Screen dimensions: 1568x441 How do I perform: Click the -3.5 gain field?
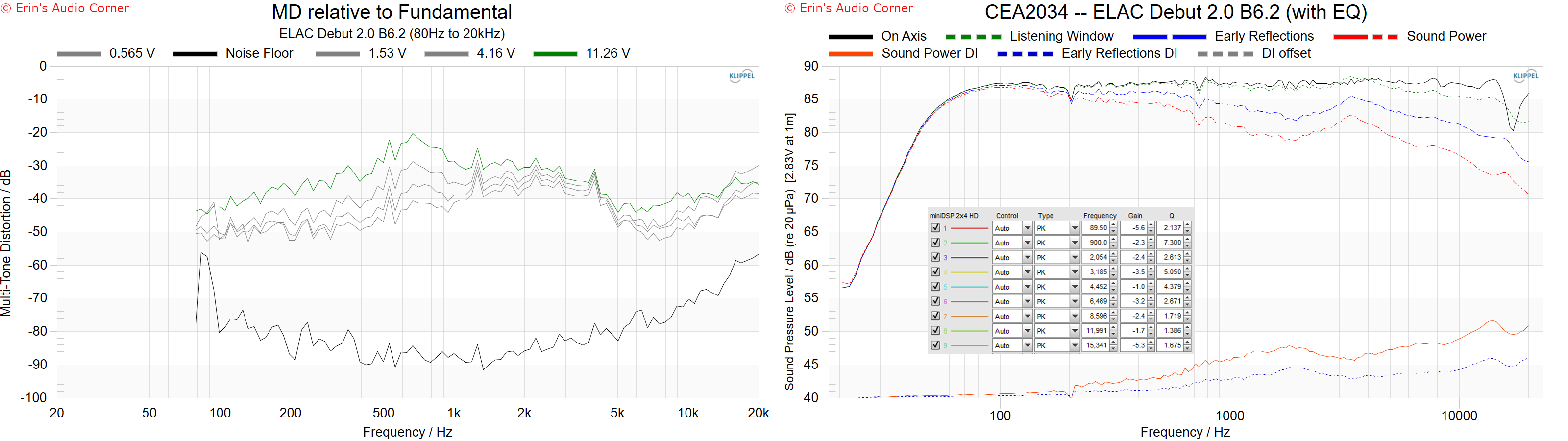tap(1134, 272)
